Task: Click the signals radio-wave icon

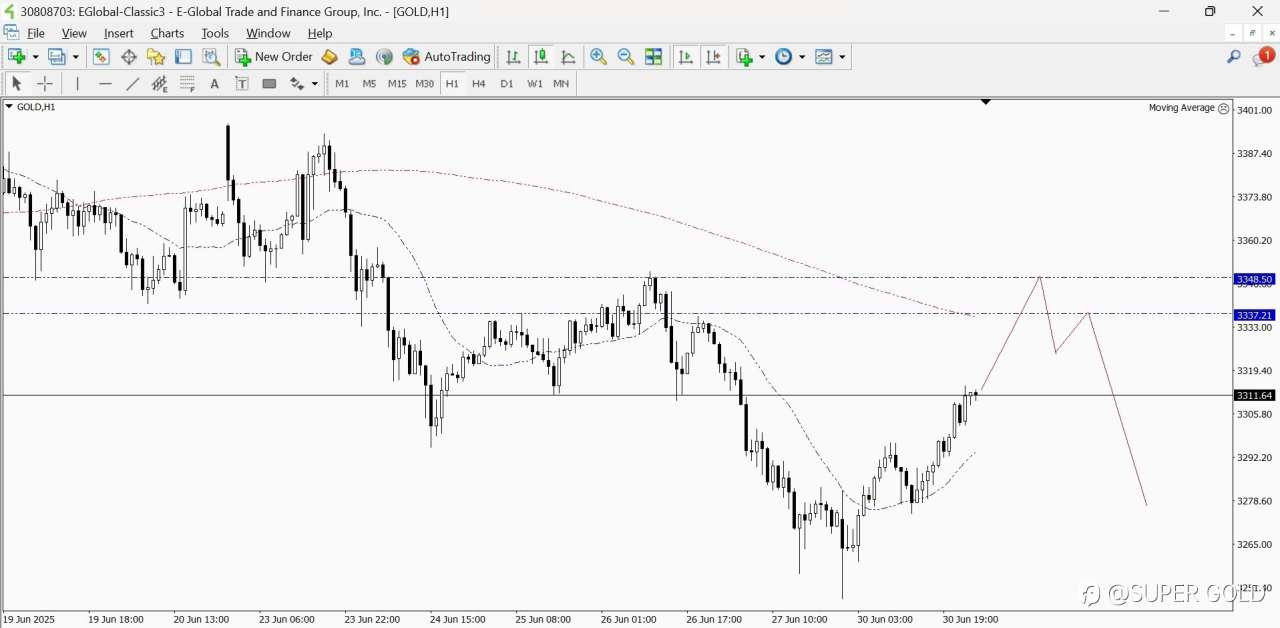Action: [385, 57]
